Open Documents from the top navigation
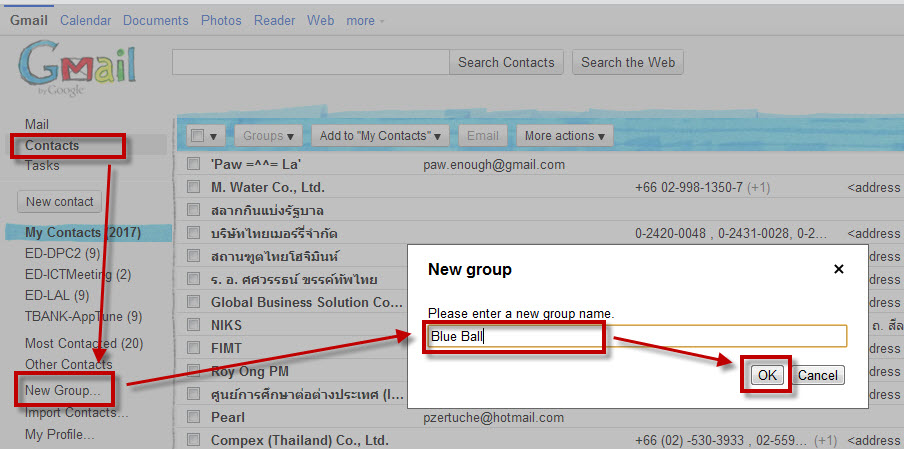The image size is (904, 449). 156,21
